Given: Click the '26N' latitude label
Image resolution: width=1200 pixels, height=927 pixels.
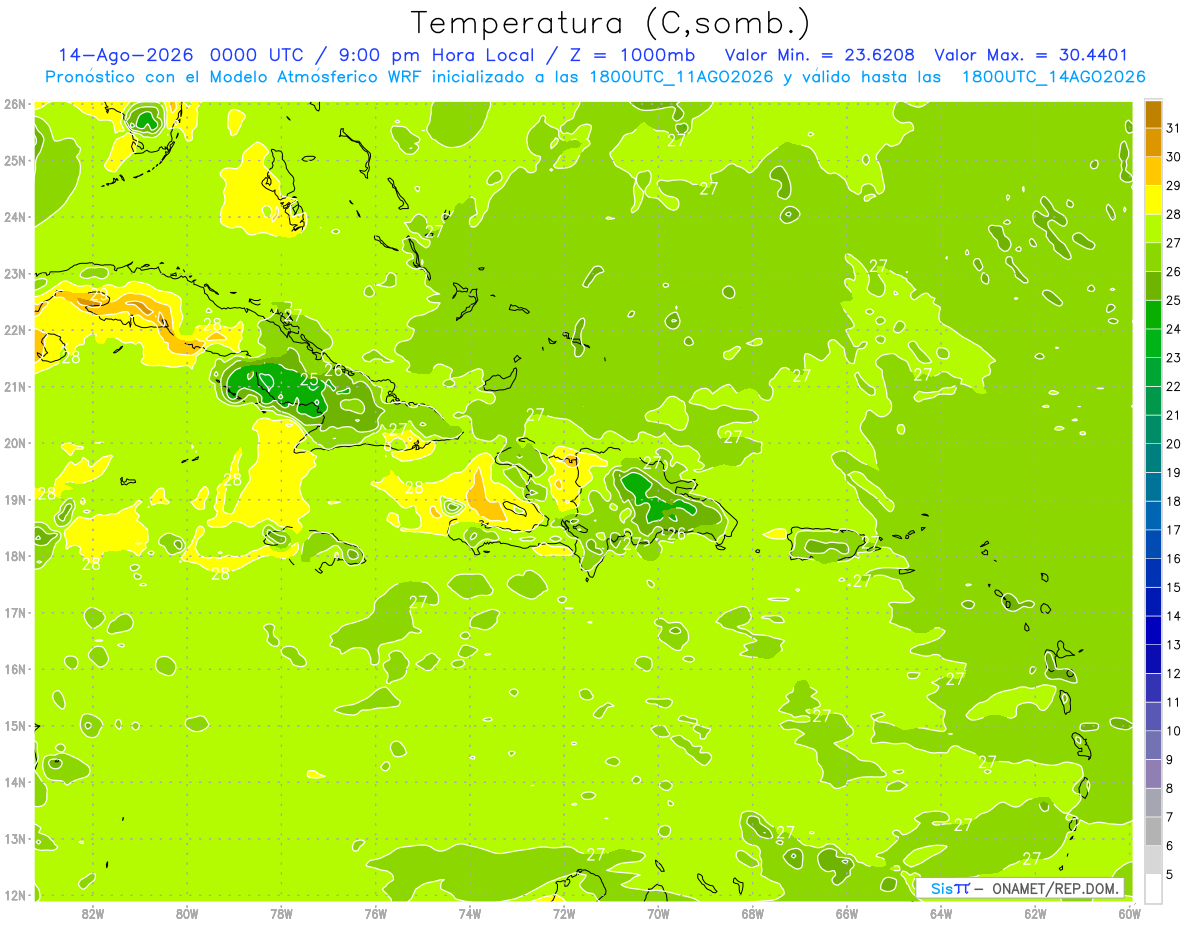Looking at the screenshot, I should click(x=15, y=104).
